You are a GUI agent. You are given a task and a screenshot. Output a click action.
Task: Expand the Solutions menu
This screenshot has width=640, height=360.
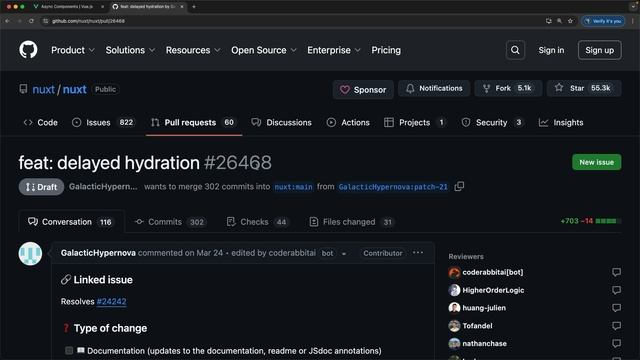130,50
